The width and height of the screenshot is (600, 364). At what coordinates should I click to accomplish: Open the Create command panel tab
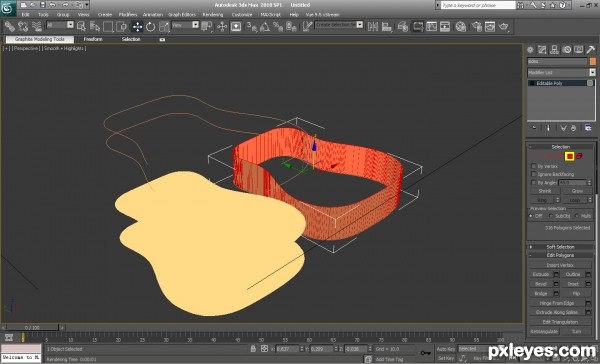click(x=530, y=49)
